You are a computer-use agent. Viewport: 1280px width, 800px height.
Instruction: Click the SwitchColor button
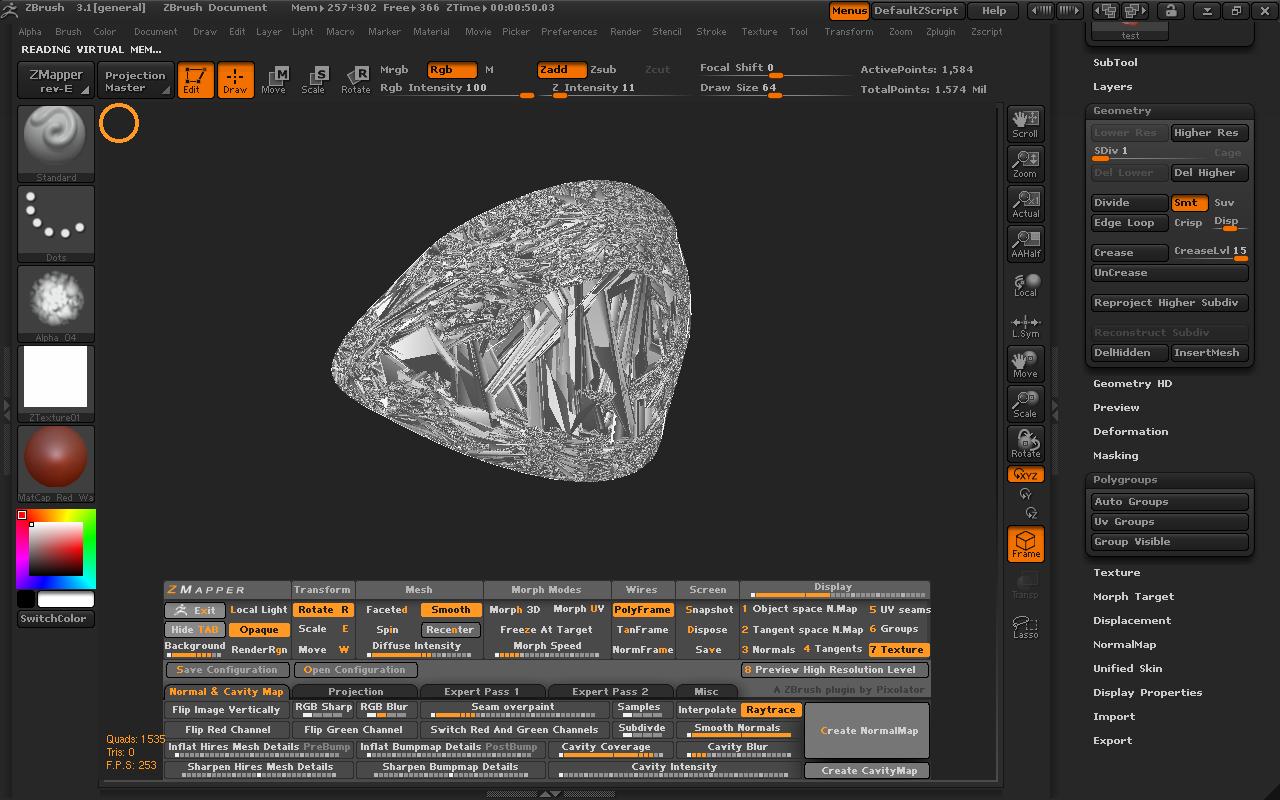pos(56,619)
